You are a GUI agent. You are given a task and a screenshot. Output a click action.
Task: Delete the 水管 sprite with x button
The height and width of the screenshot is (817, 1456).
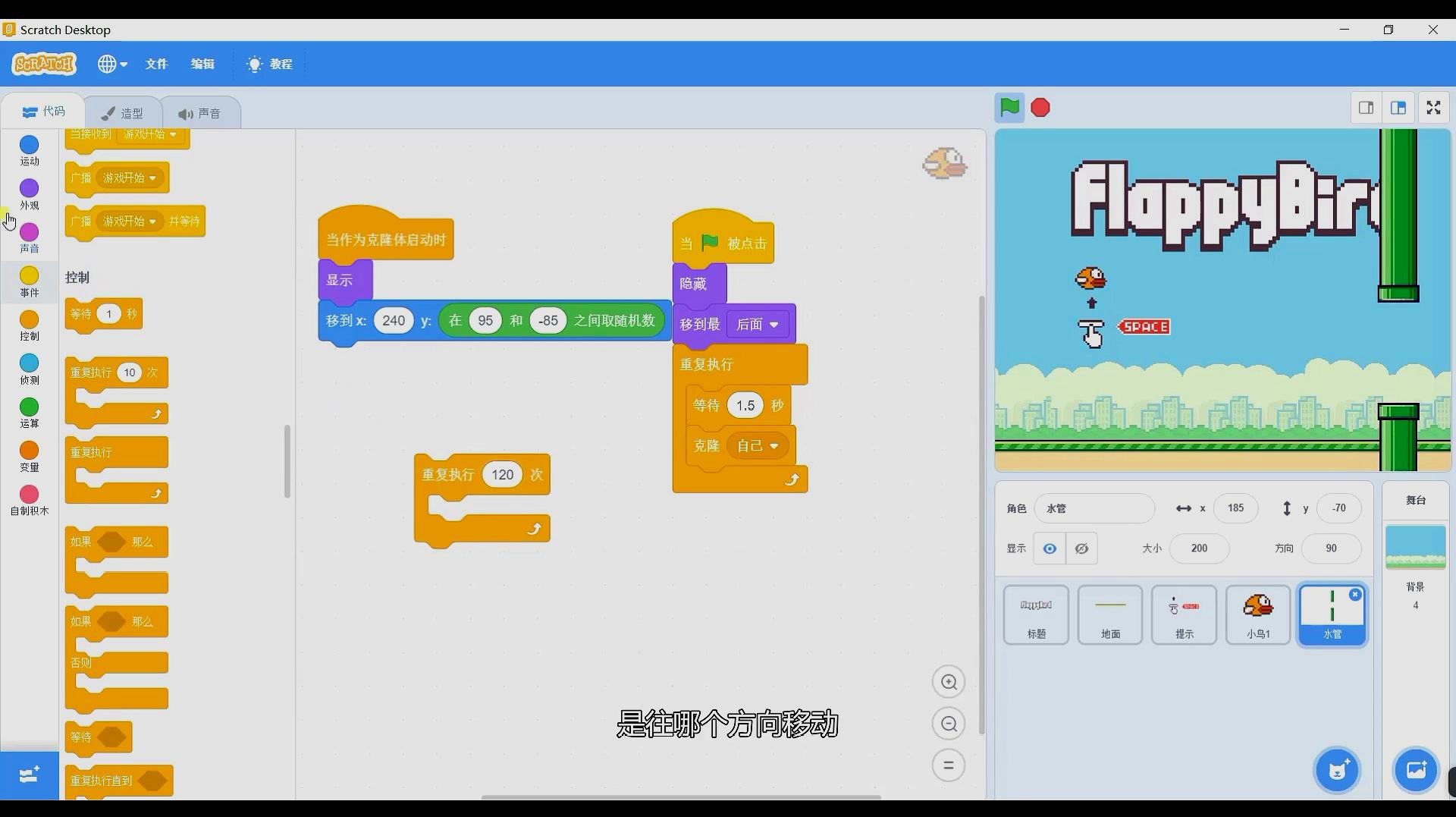1355,595
